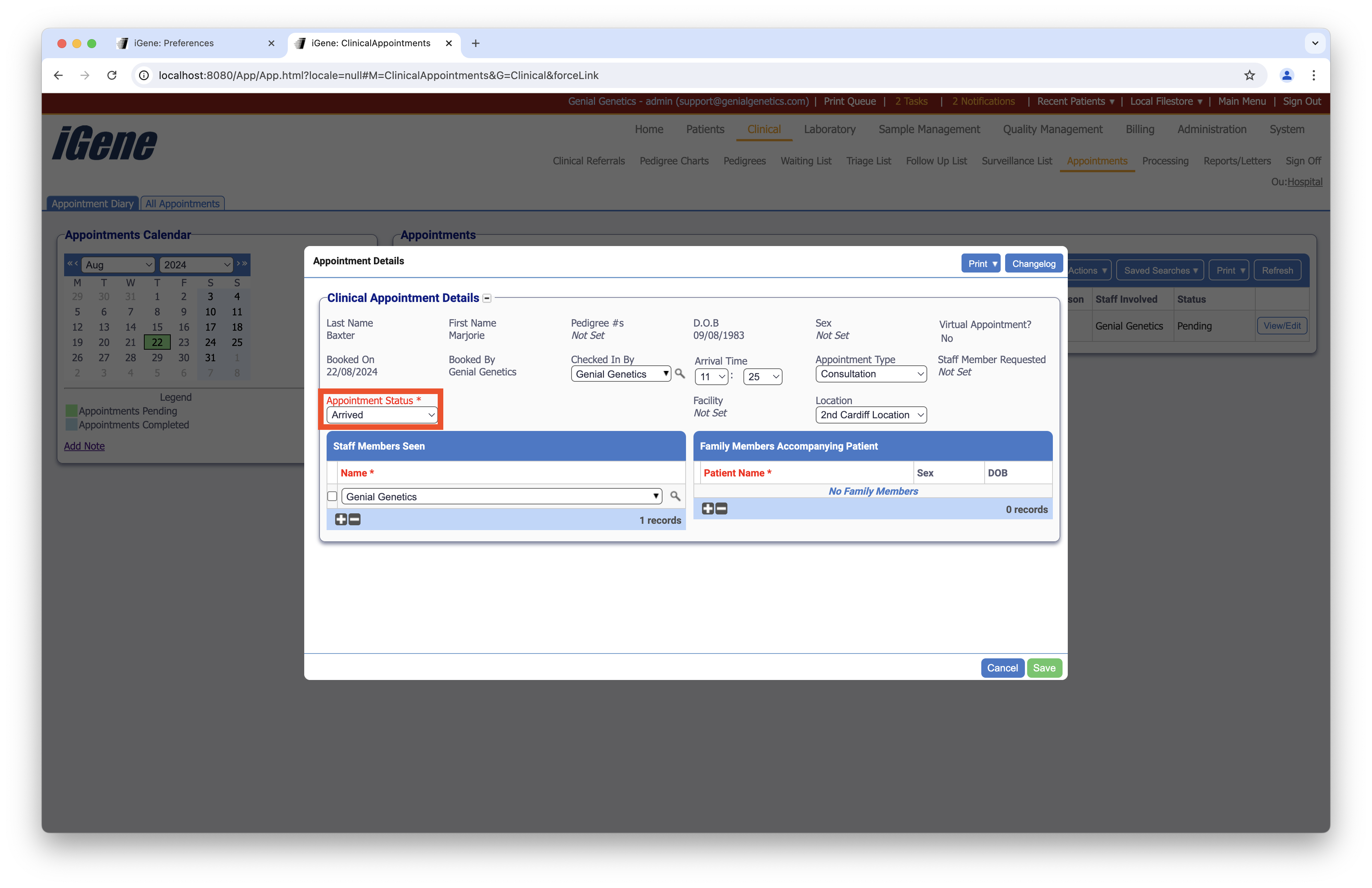Image resolution: width=1372 pixels, height=888 pixels.
Task: Collapse the Clinical Appointment Details section
Action: tap(487, 299)
